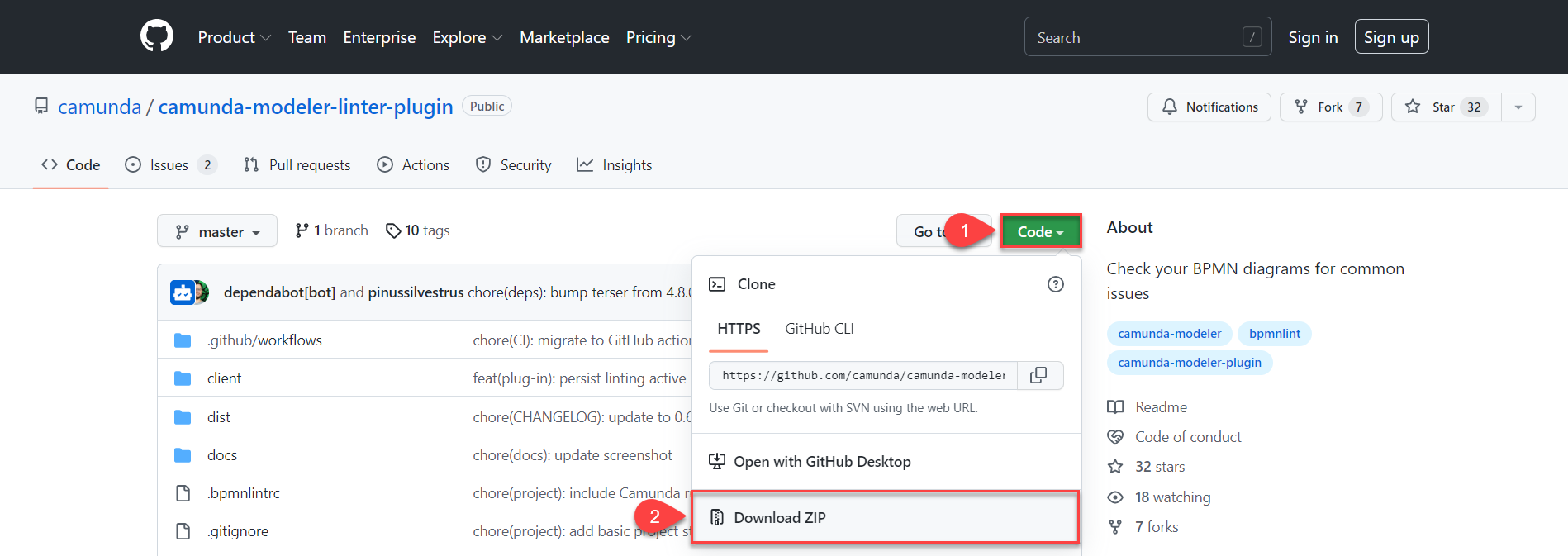Click the repository icon beside camunda

tap(41, 107)
